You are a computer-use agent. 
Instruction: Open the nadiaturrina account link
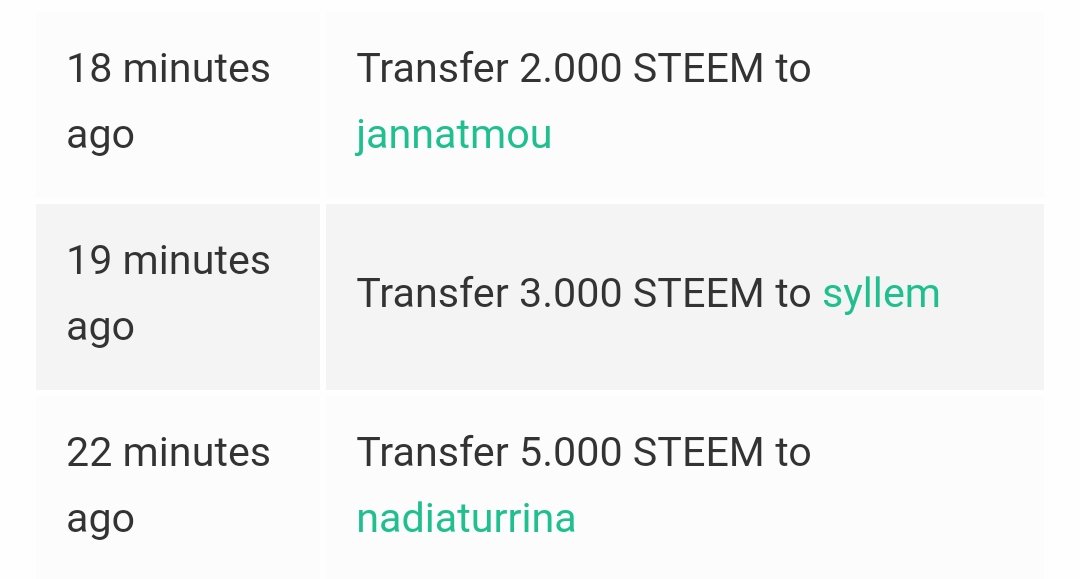[466, 518]
